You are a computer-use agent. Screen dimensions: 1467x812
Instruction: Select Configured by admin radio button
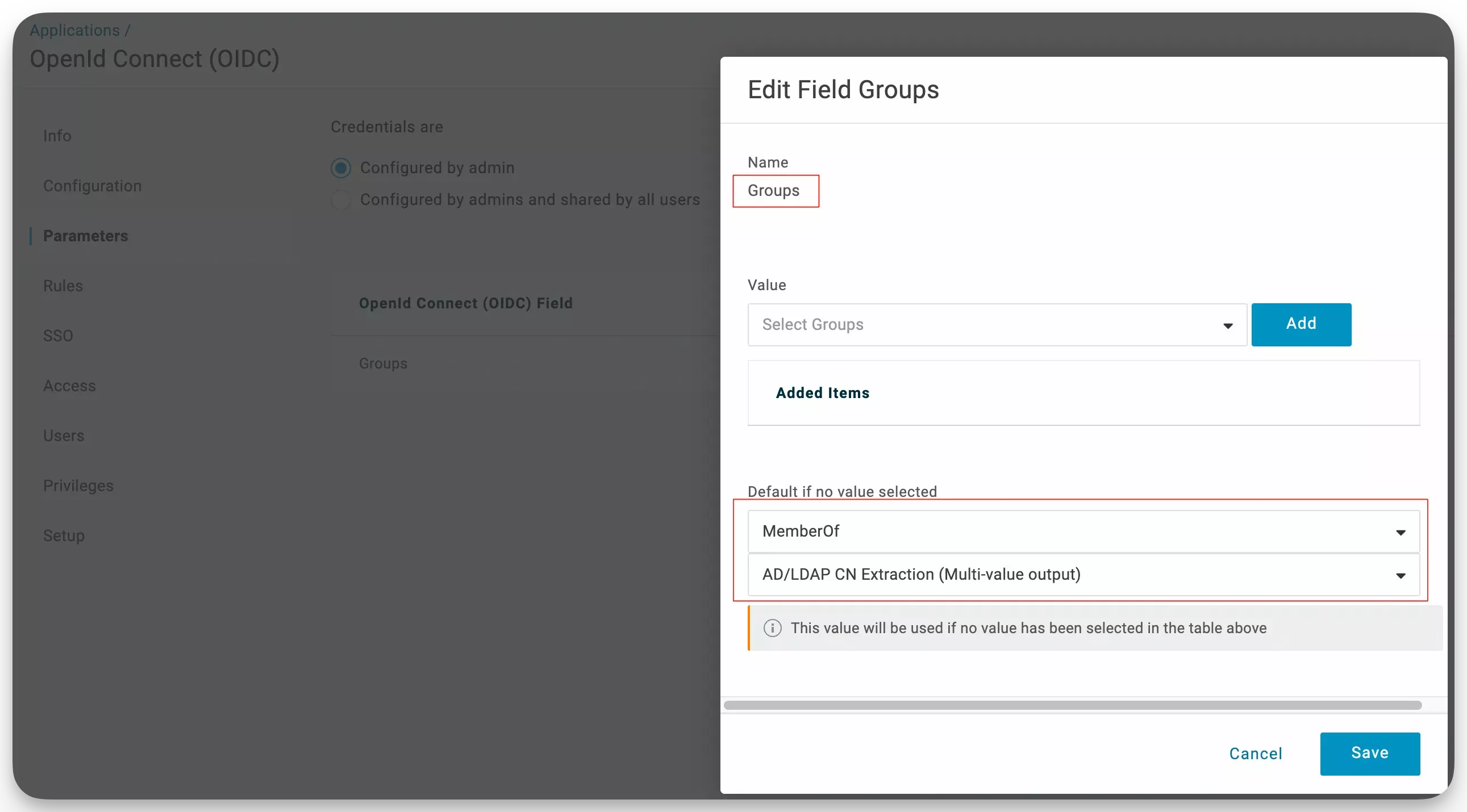click(x=340, y=168)
